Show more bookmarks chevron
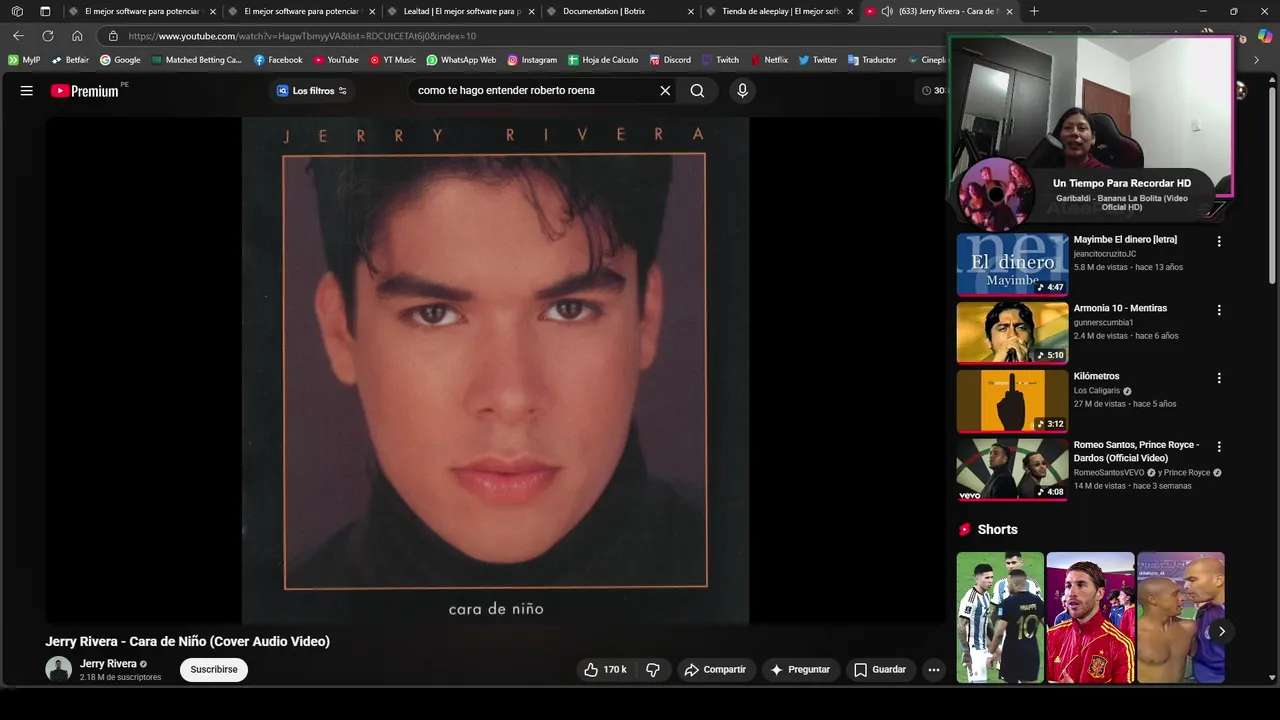This screenshot has width=1280, height=720. pyautogui.click(x=1257, y=60)
